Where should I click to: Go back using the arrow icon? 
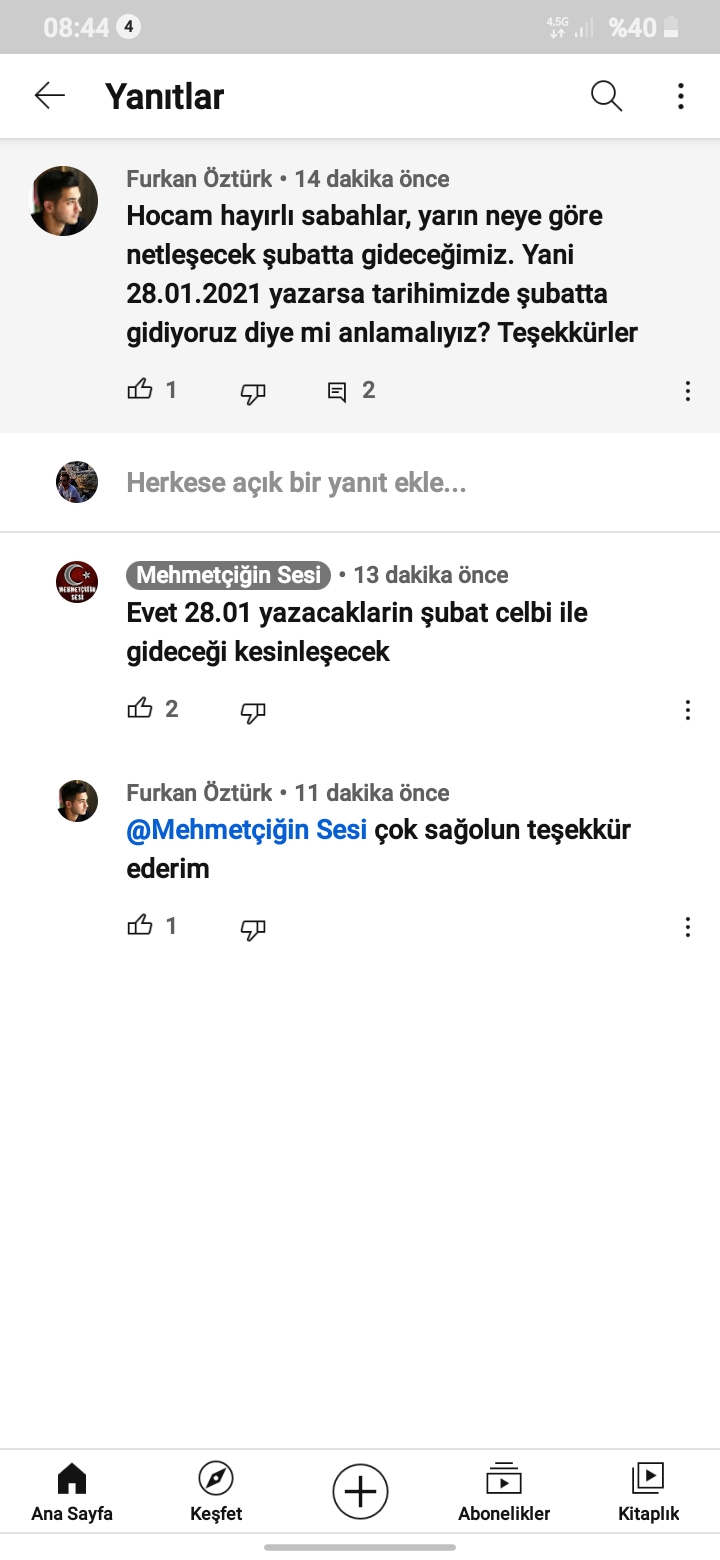[49, 96]
